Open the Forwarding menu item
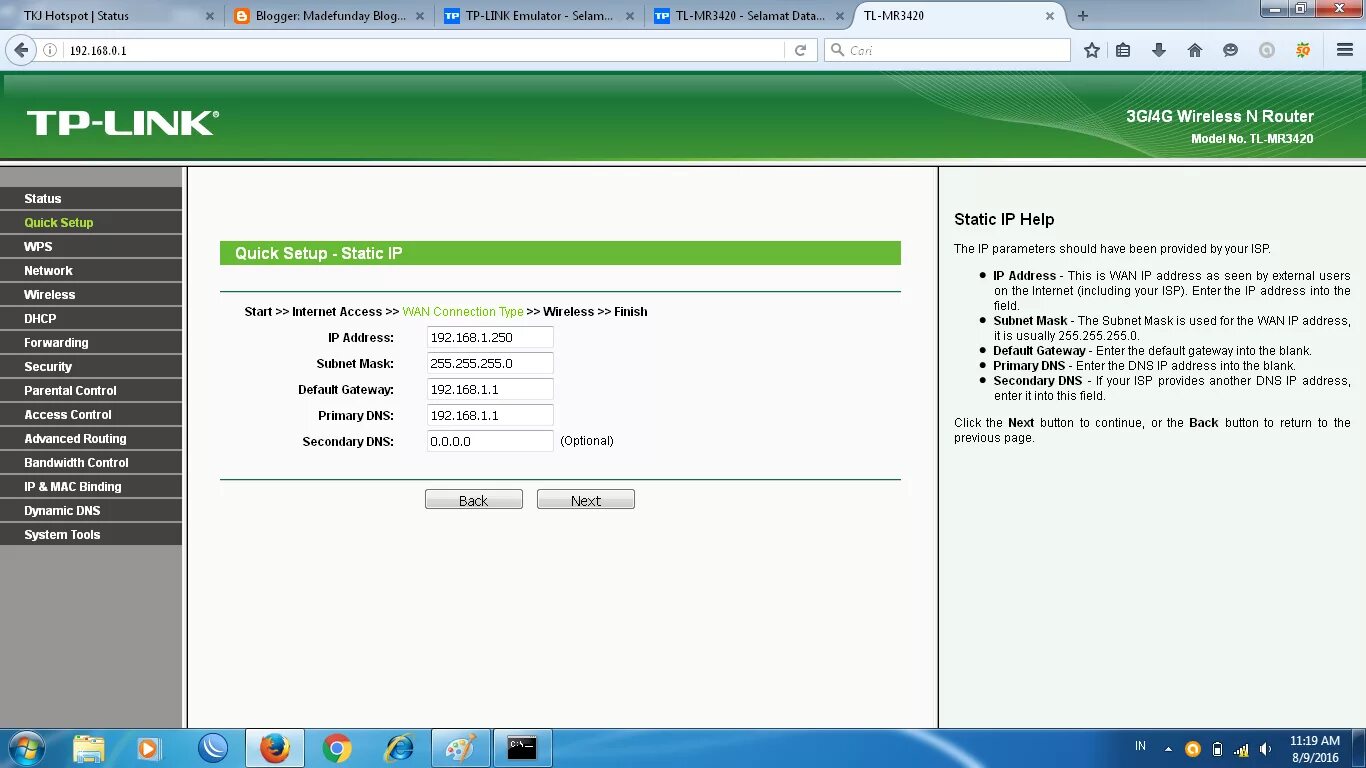 pyautogui.click(x=91, y=343)
